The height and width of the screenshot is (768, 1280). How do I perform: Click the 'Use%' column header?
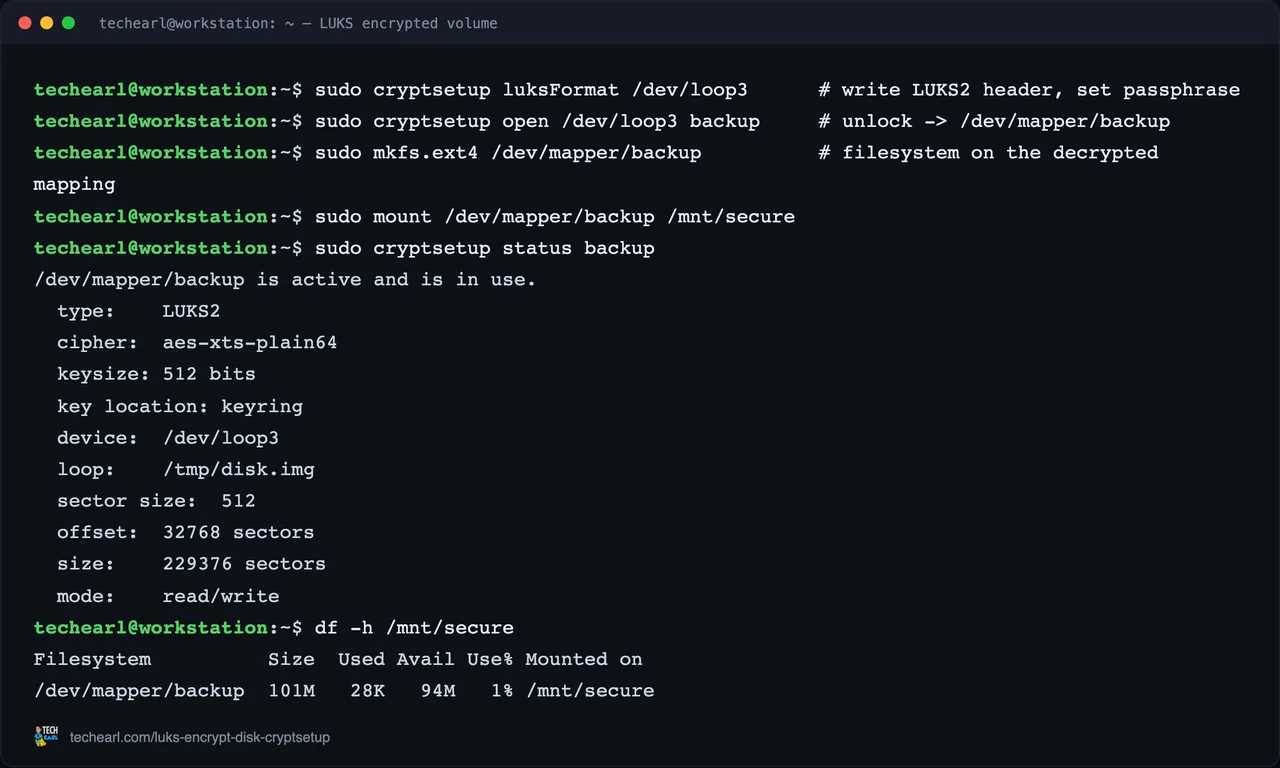tap(490, 659)
